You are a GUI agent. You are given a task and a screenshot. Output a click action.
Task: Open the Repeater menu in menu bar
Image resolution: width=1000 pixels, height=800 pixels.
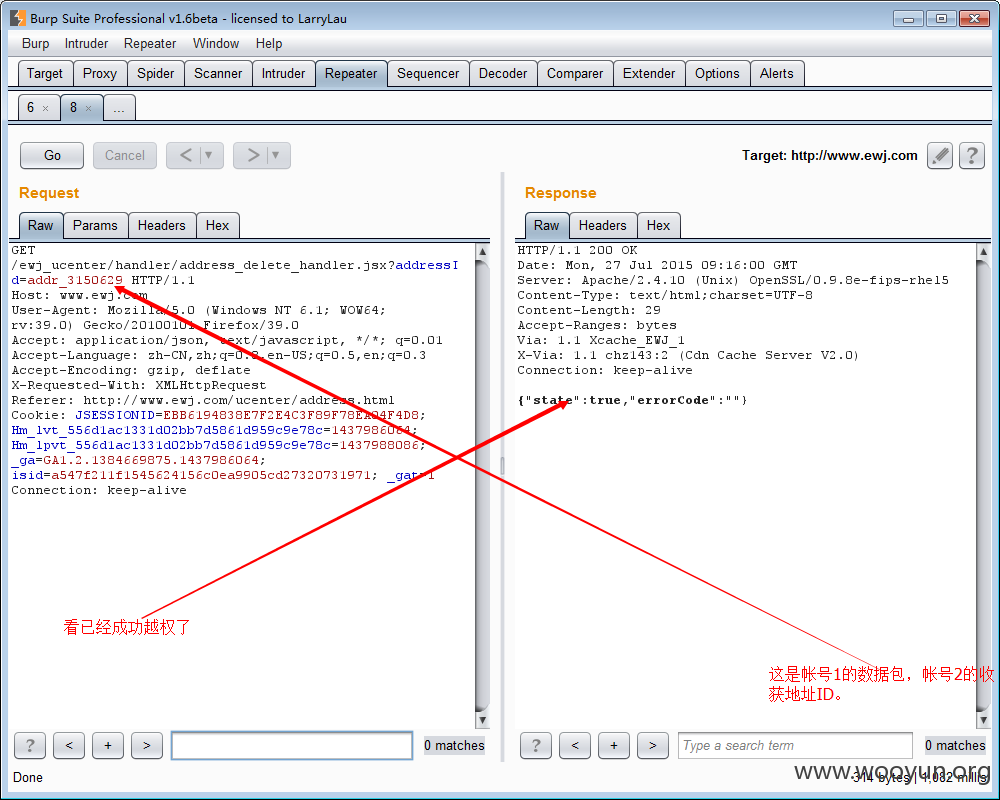point(150,43)
